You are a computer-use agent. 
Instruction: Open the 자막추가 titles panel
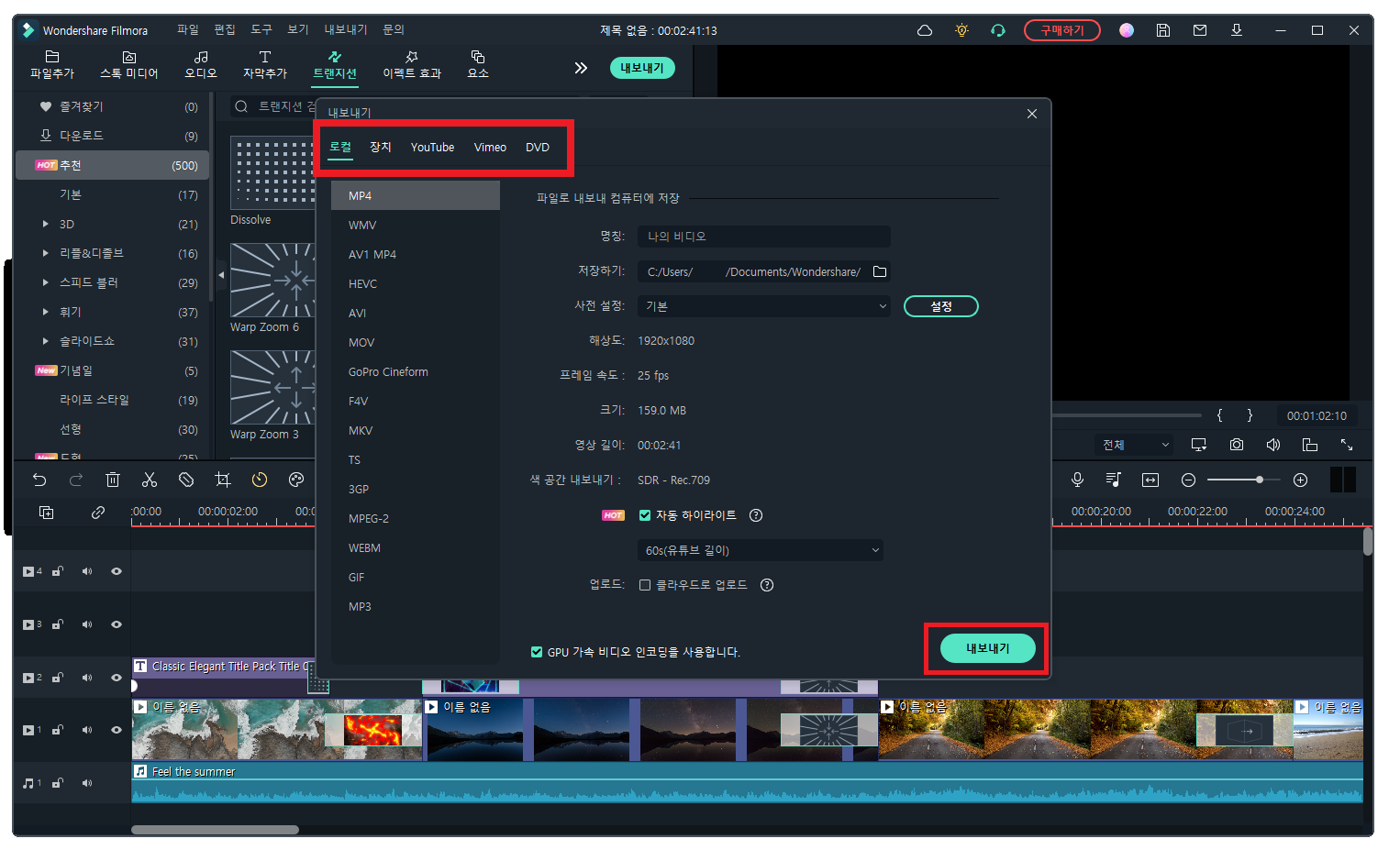(265, 64)
